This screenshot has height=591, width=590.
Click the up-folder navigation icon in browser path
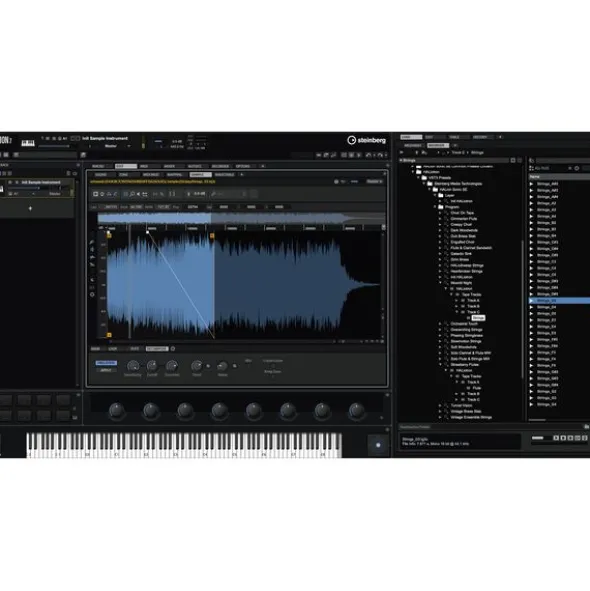(x=417, y=153)
